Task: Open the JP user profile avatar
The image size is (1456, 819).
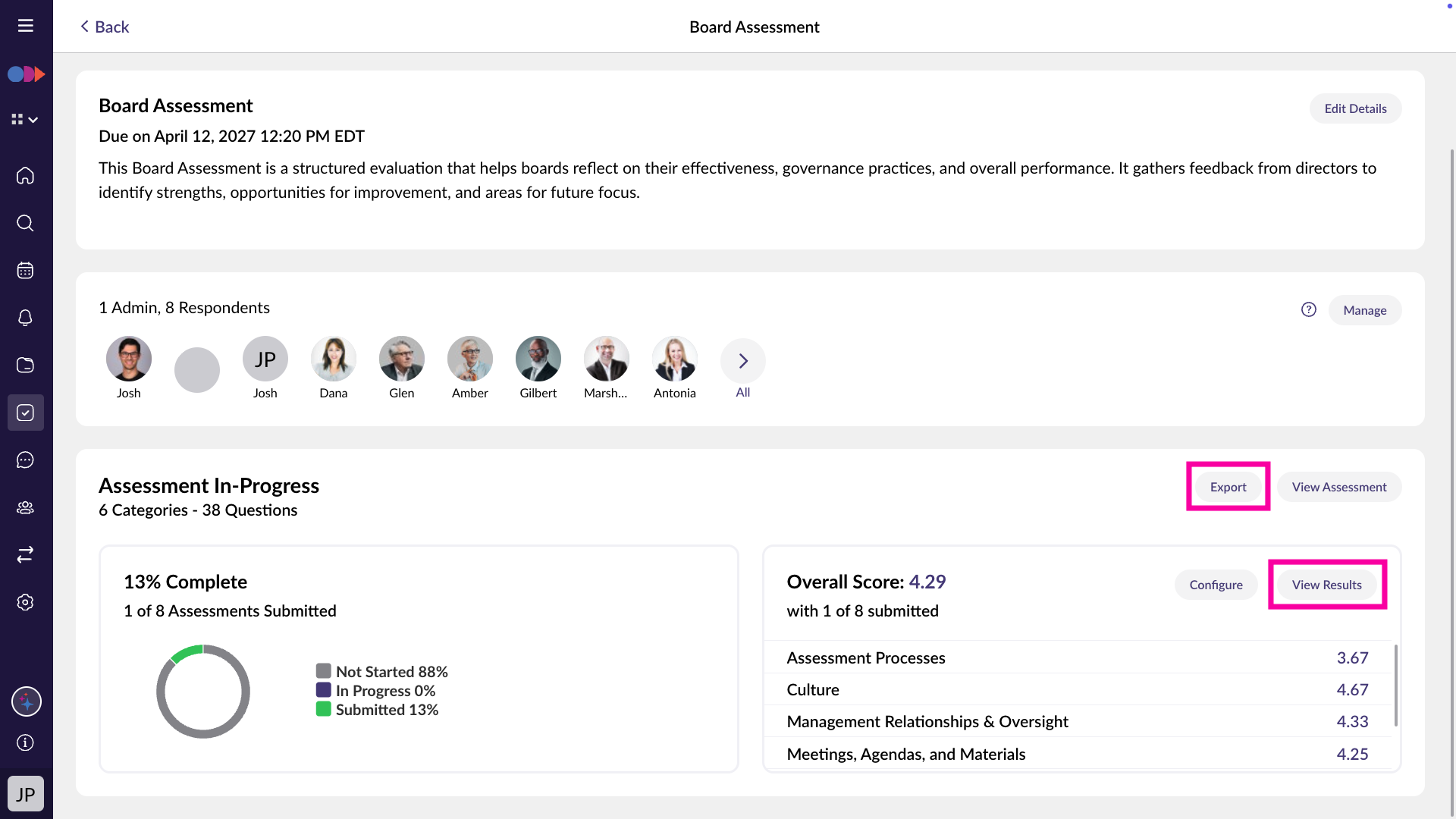Action: (26, 794)
